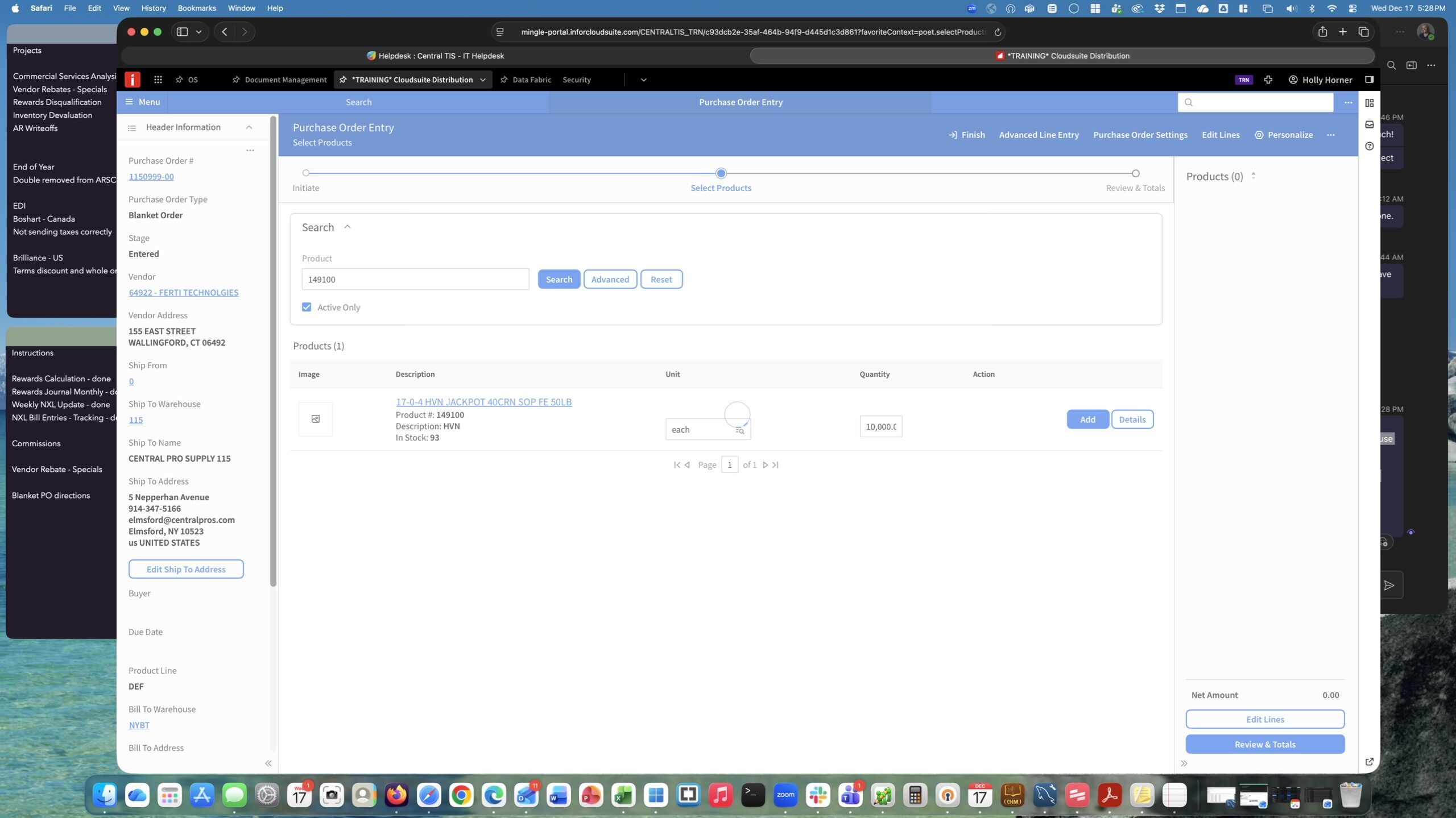Viewport: 1456px width, 818px height.
Task: Click the blue Search button
Action: pyautogui.click(x=559, y=279)
